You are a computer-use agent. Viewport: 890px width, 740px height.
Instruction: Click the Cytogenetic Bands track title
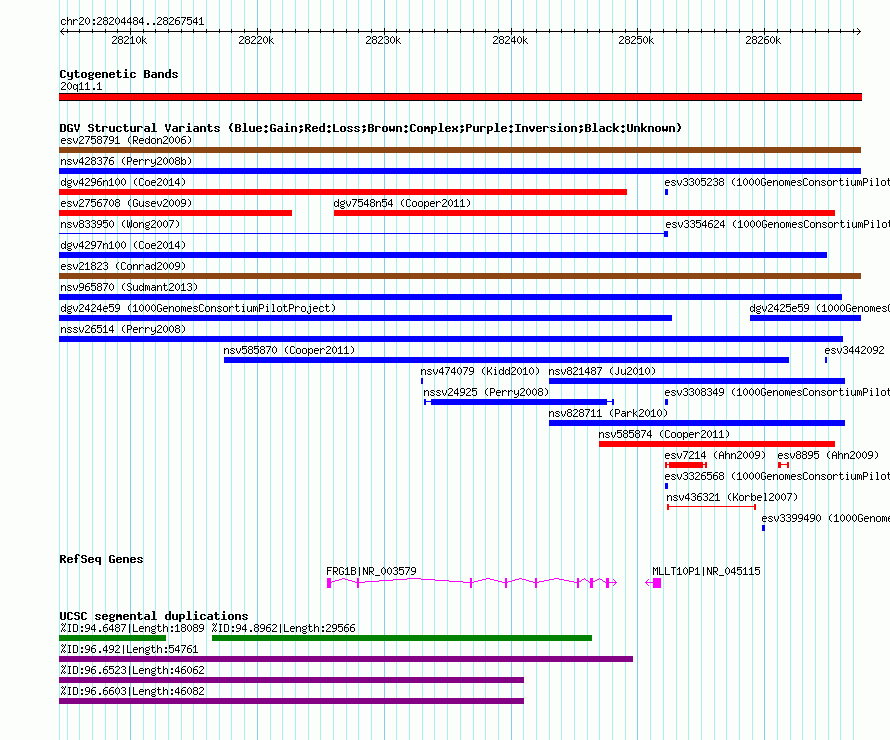119,74
